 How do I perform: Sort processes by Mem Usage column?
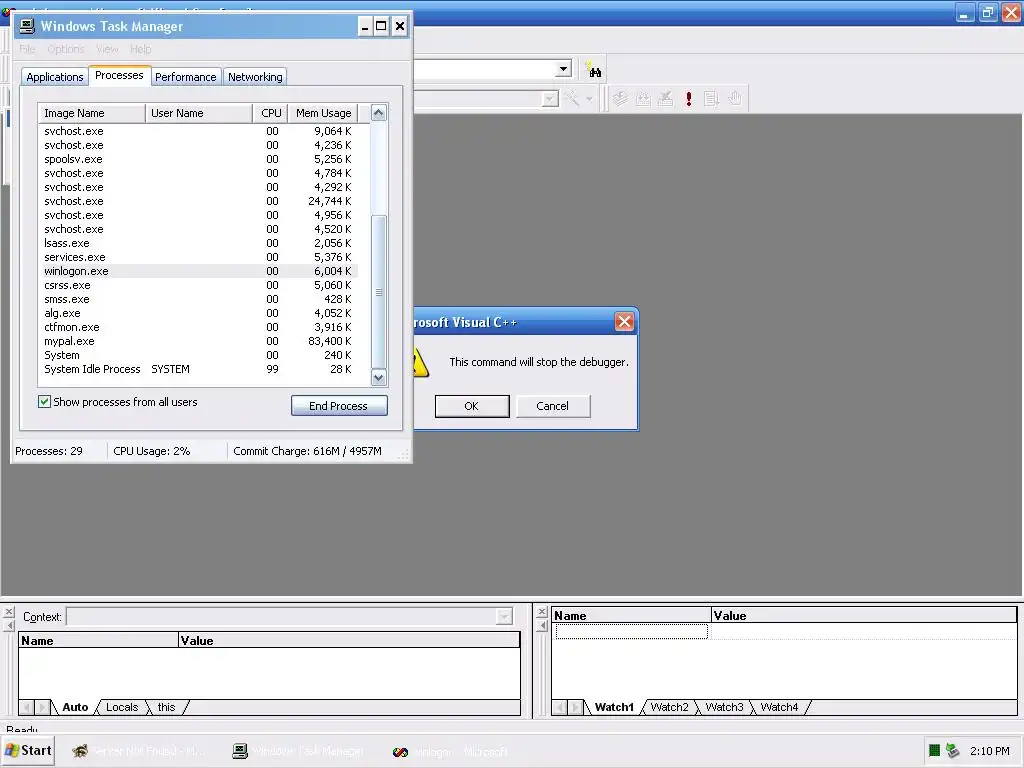323,113
